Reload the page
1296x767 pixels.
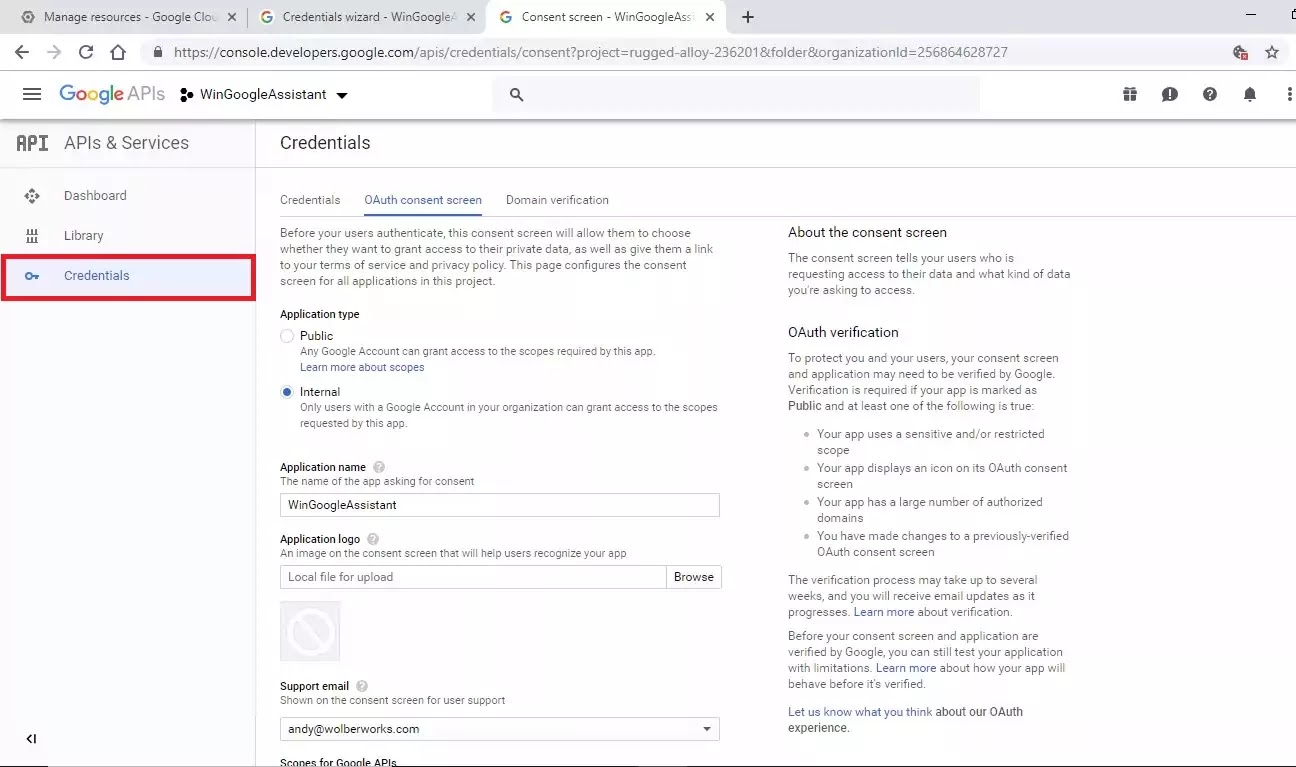click(86, 52)
